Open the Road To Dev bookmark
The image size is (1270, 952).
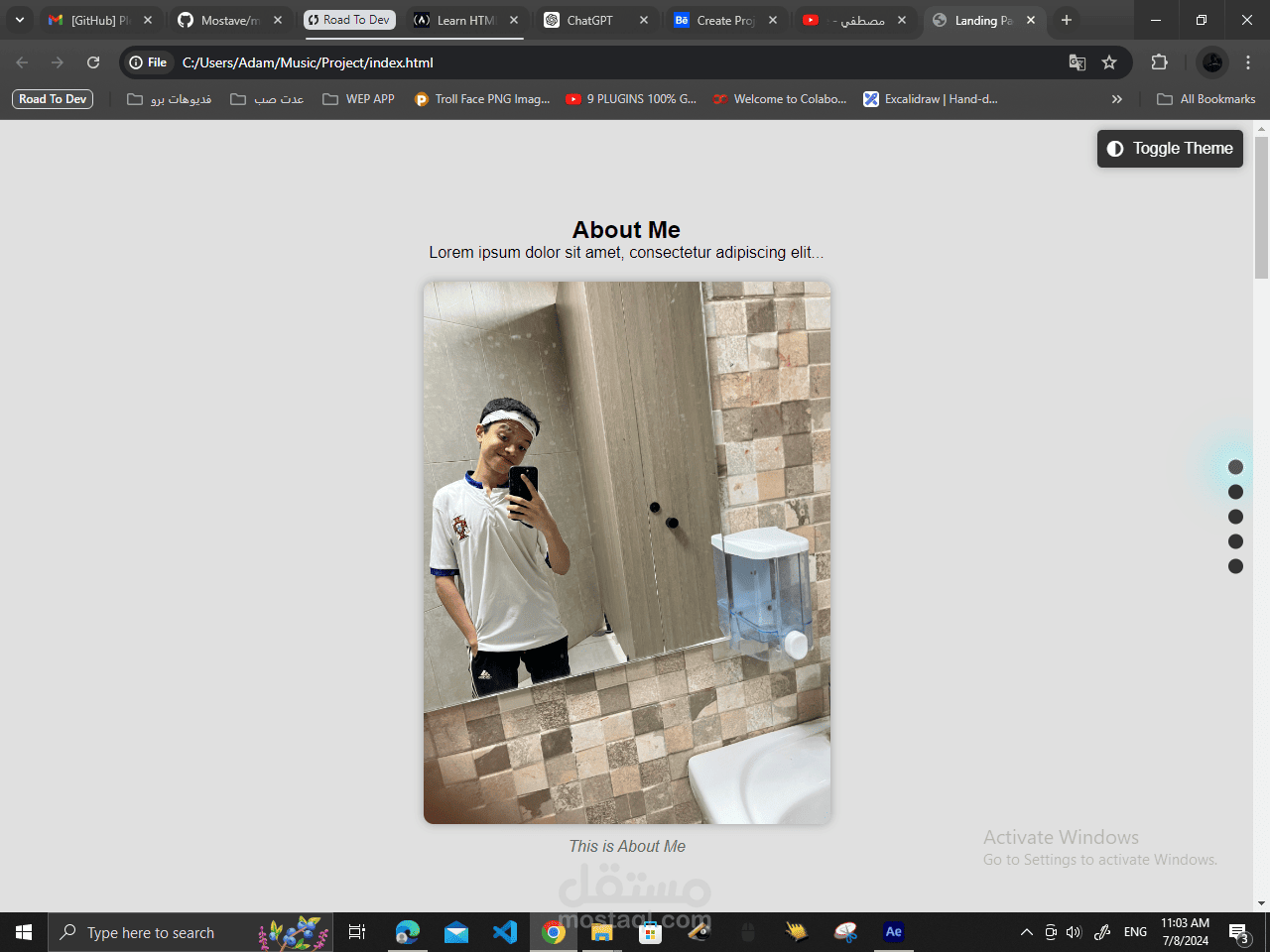53,99
